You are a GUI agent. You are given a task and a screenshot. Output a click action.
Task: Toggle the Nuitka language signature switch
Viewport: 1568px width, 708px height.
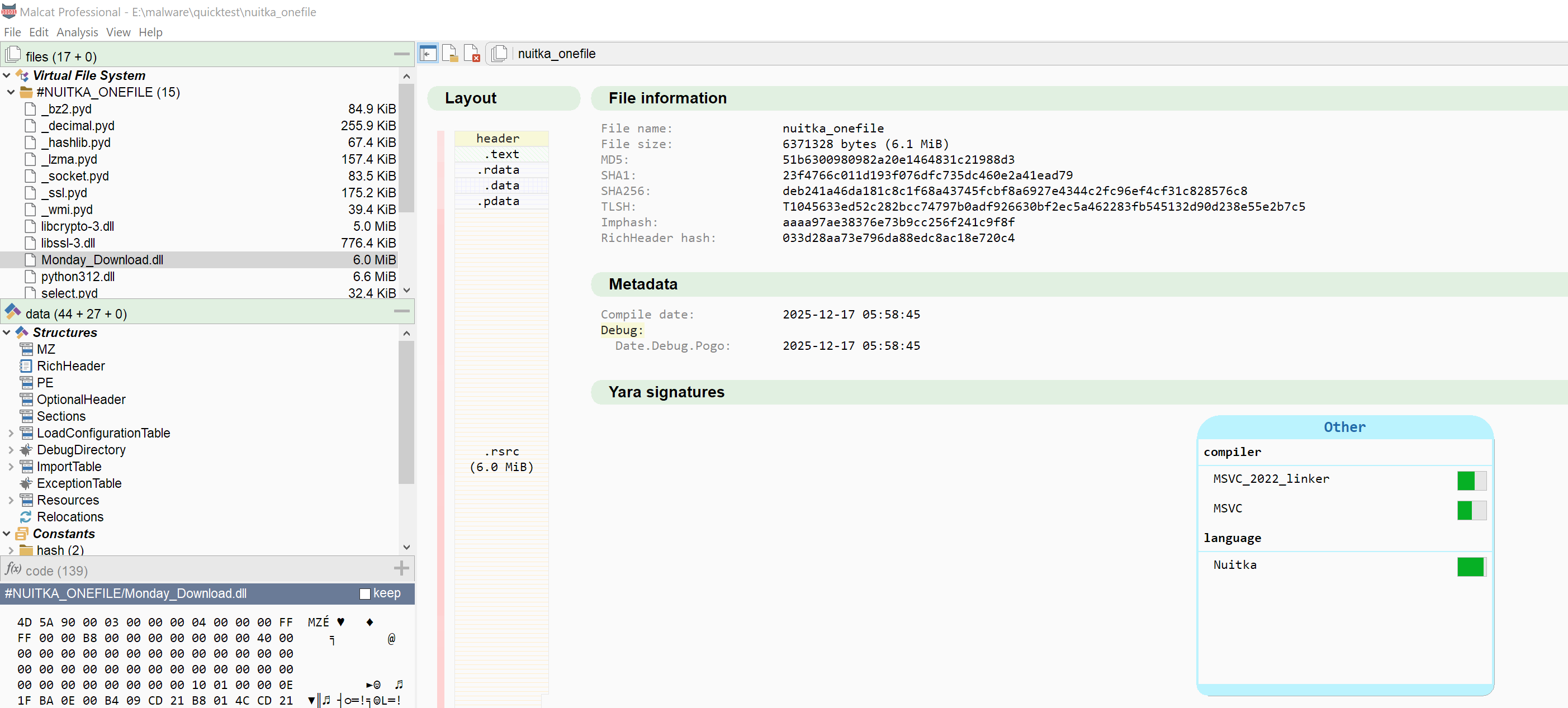(x=1471, y=567)
